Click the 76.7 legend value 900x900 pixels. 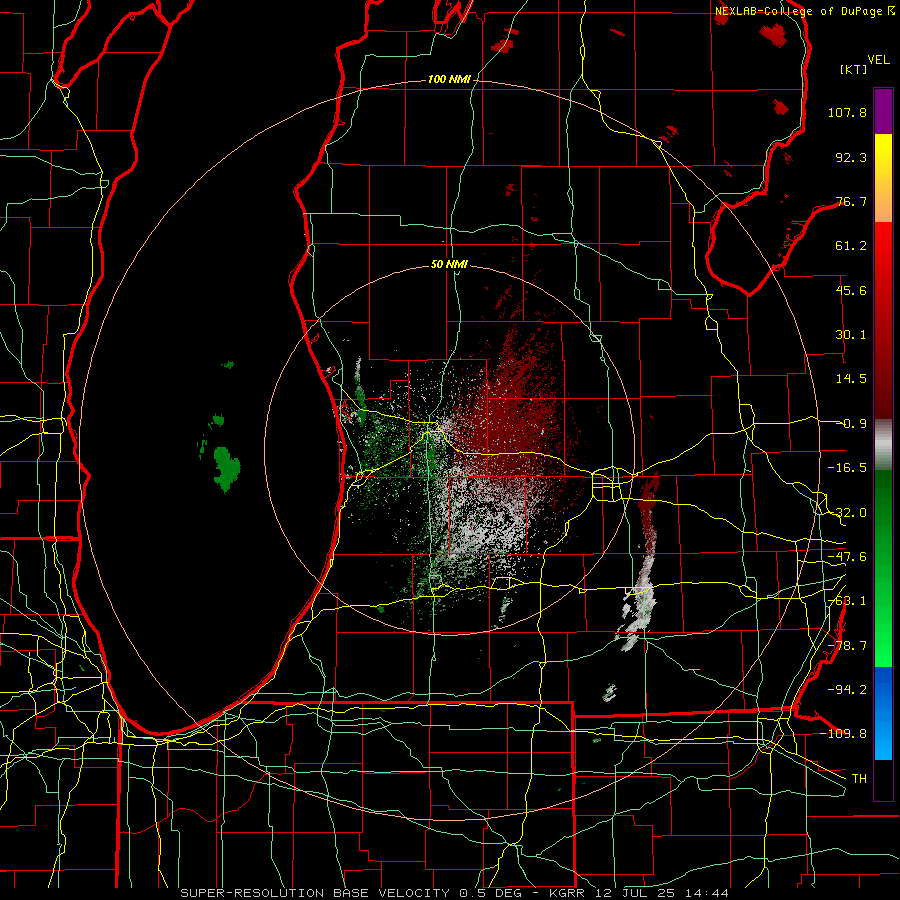pos(851,201)
